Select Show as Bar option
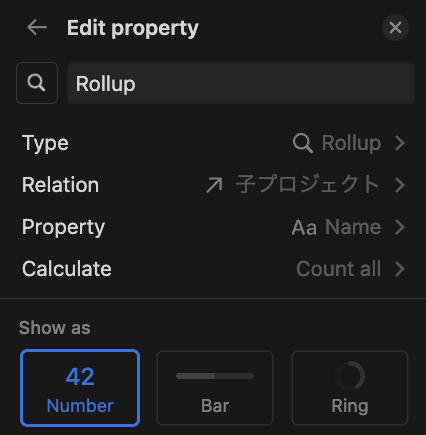The width and height of the screenshot is (426, 435). pyautogui.click(x=215, y=388)
